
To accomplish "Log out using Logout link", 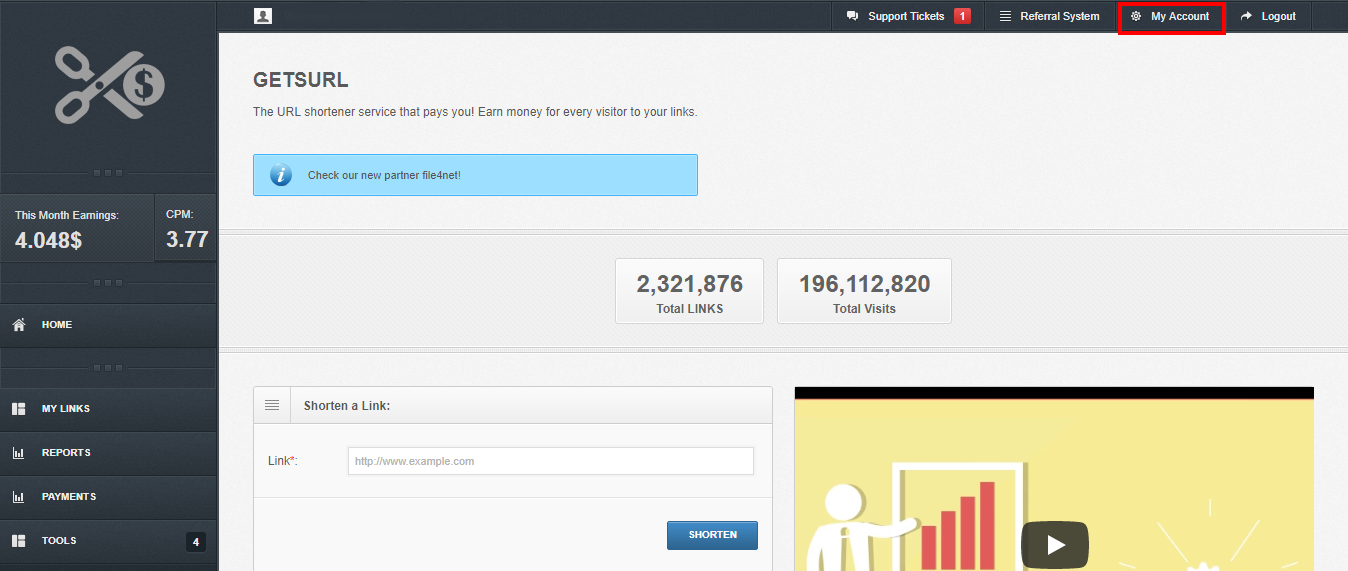I will coord(1269,16).
